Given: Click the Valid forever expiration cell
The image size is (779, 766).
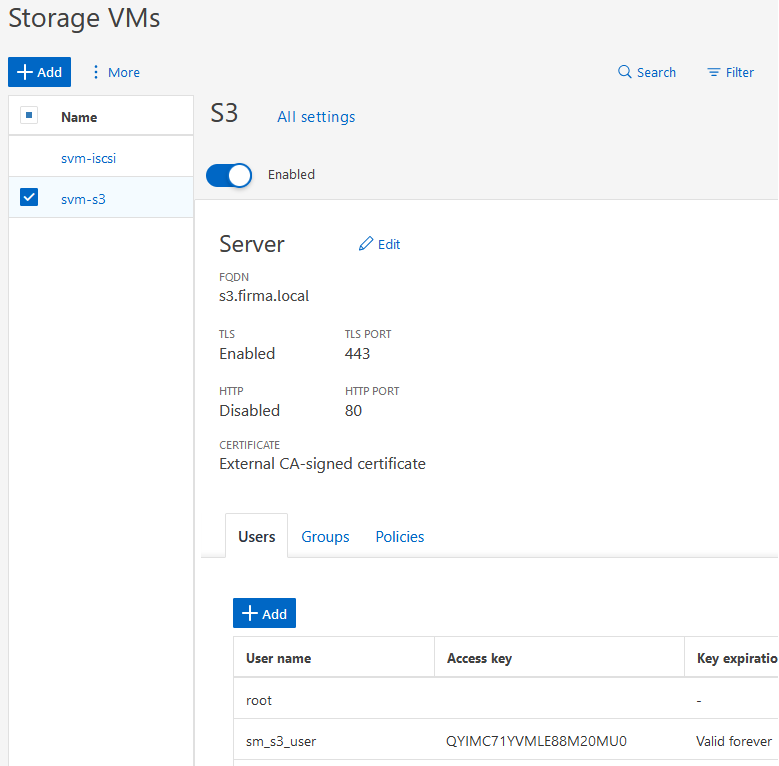Looking at the screenshot, I should coord(734,741).
